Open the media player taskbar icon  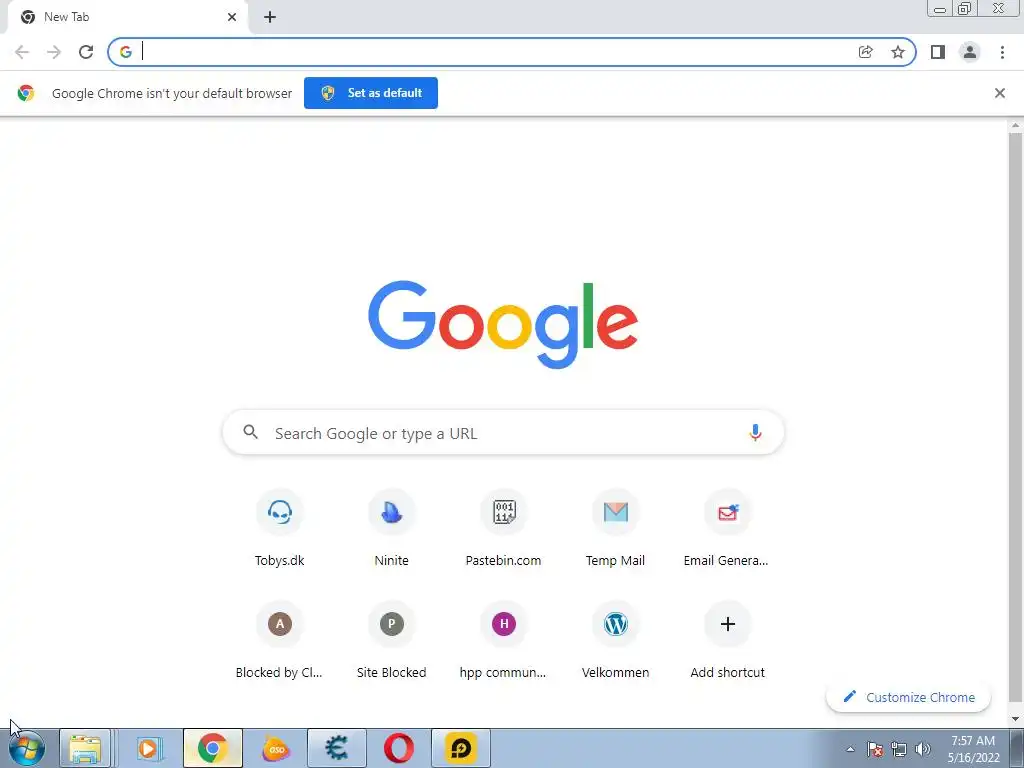click(x=149, y=748)
